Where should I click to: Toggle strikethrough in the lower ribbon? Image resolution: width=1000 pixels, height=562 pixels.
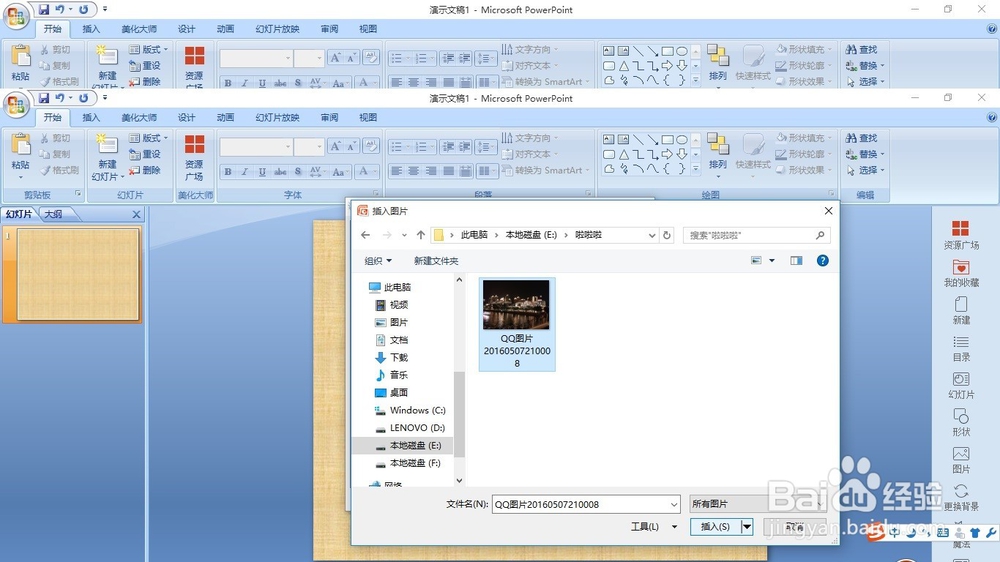pyautogui.click(x=280, y=171)
